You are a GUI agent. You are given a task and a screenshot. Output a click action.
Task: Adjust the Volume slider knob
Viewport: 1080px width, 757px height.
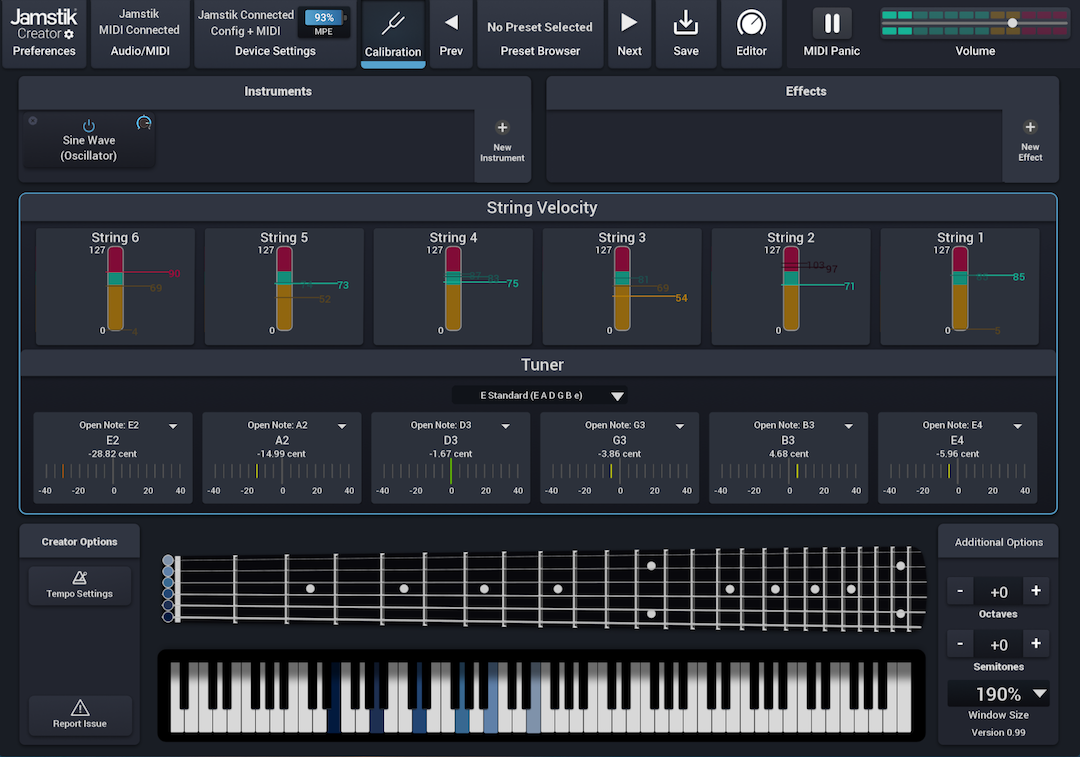click(1012, 23)
